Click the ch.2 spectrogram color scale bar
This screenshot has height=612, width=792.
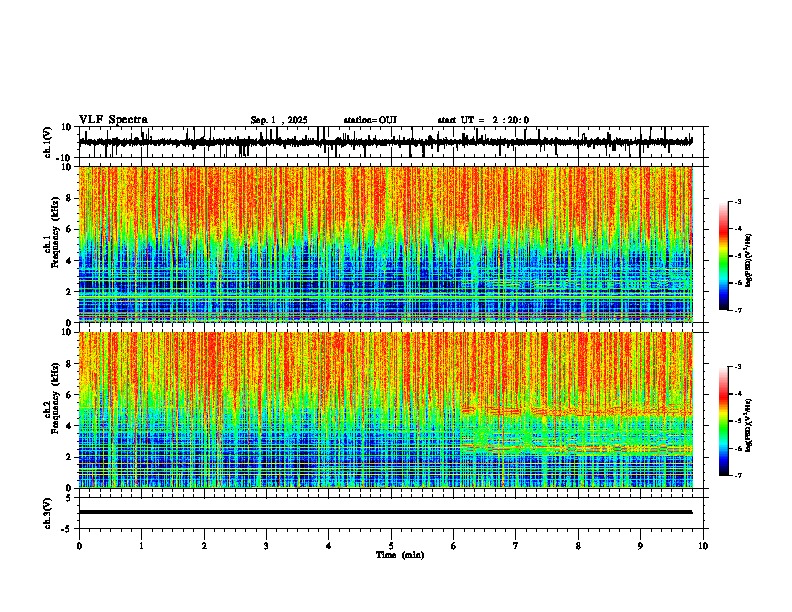coord(724,421)
